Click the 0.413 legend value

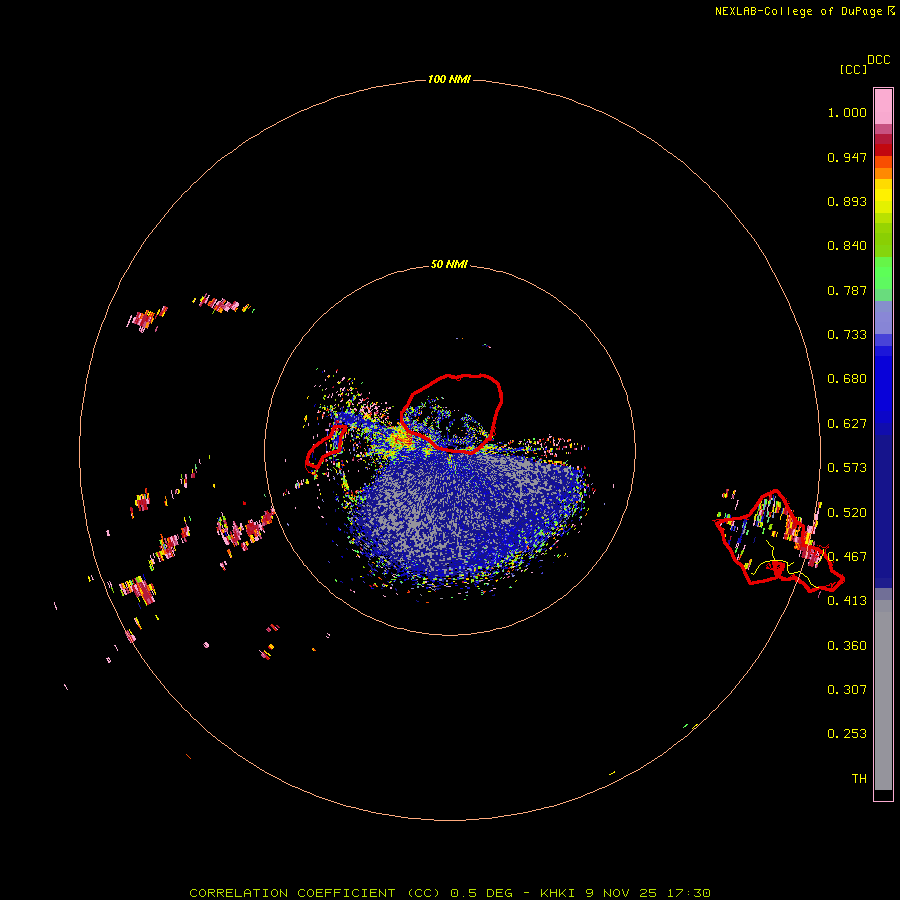tap(847, 601)
